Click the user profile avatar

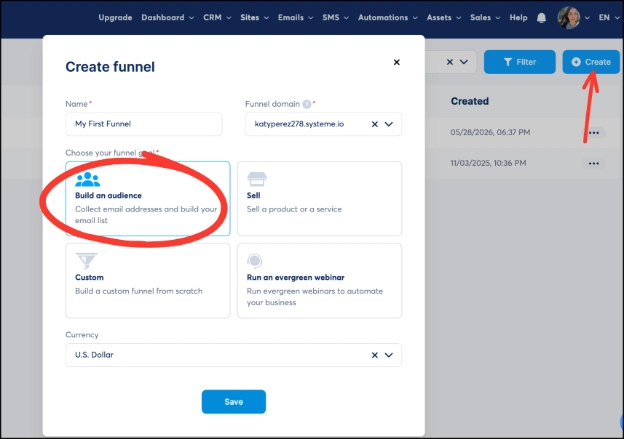pos(569,18)
